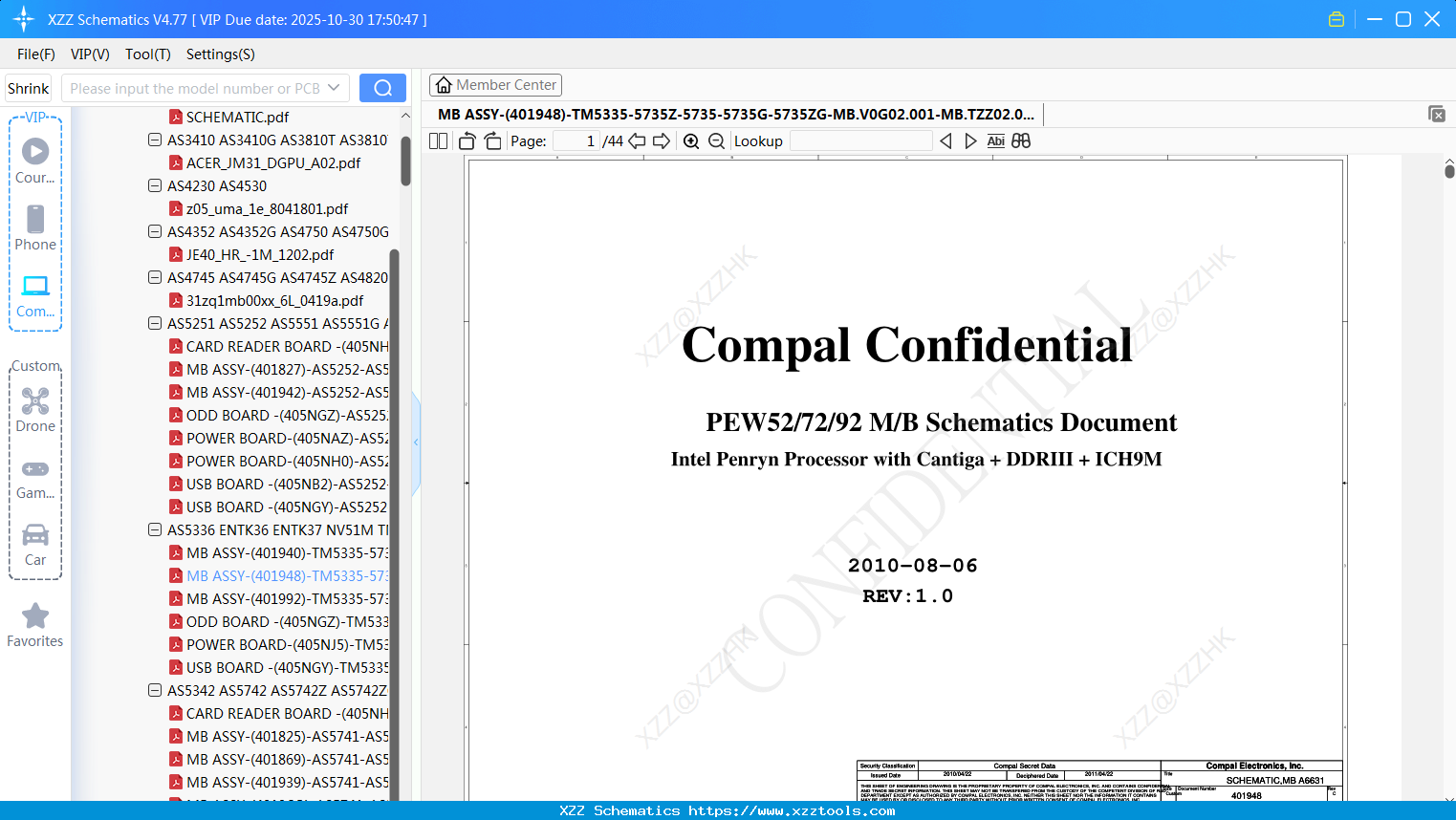Collapse the AS4352 AS4352G folder

(155, 231)
